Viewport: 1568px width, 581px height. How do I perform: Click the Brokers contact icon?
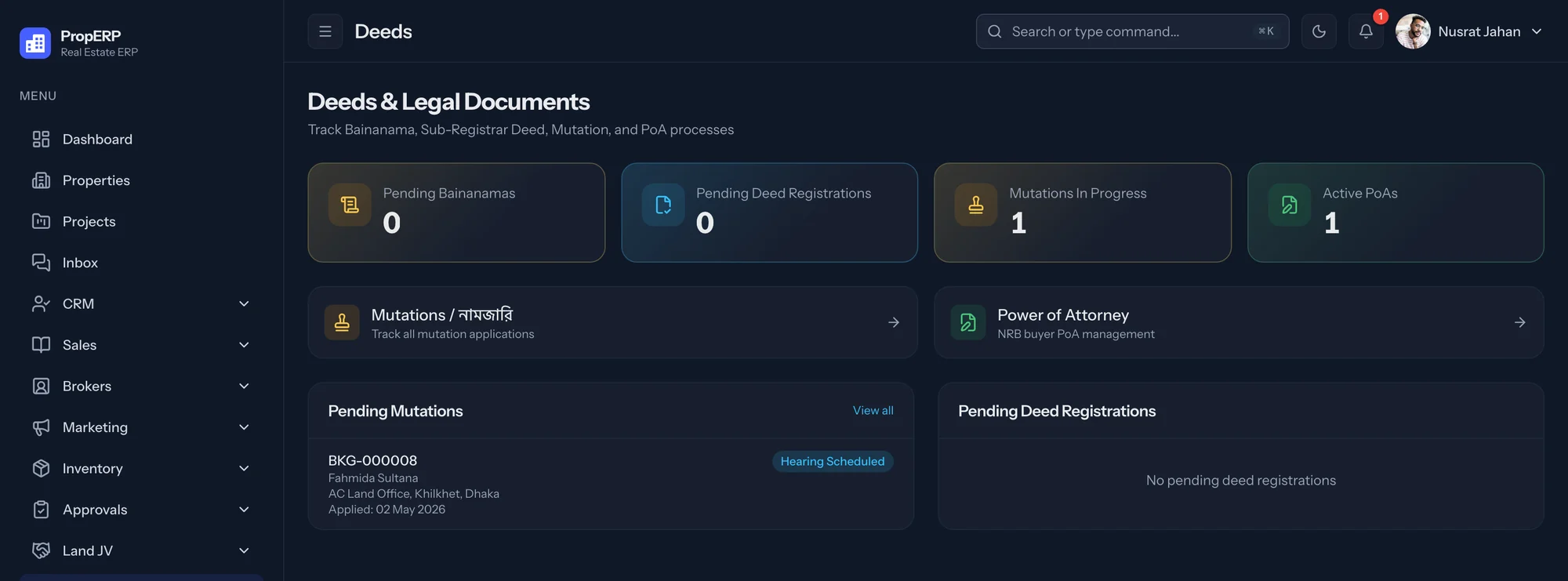(x=41, y=386)
